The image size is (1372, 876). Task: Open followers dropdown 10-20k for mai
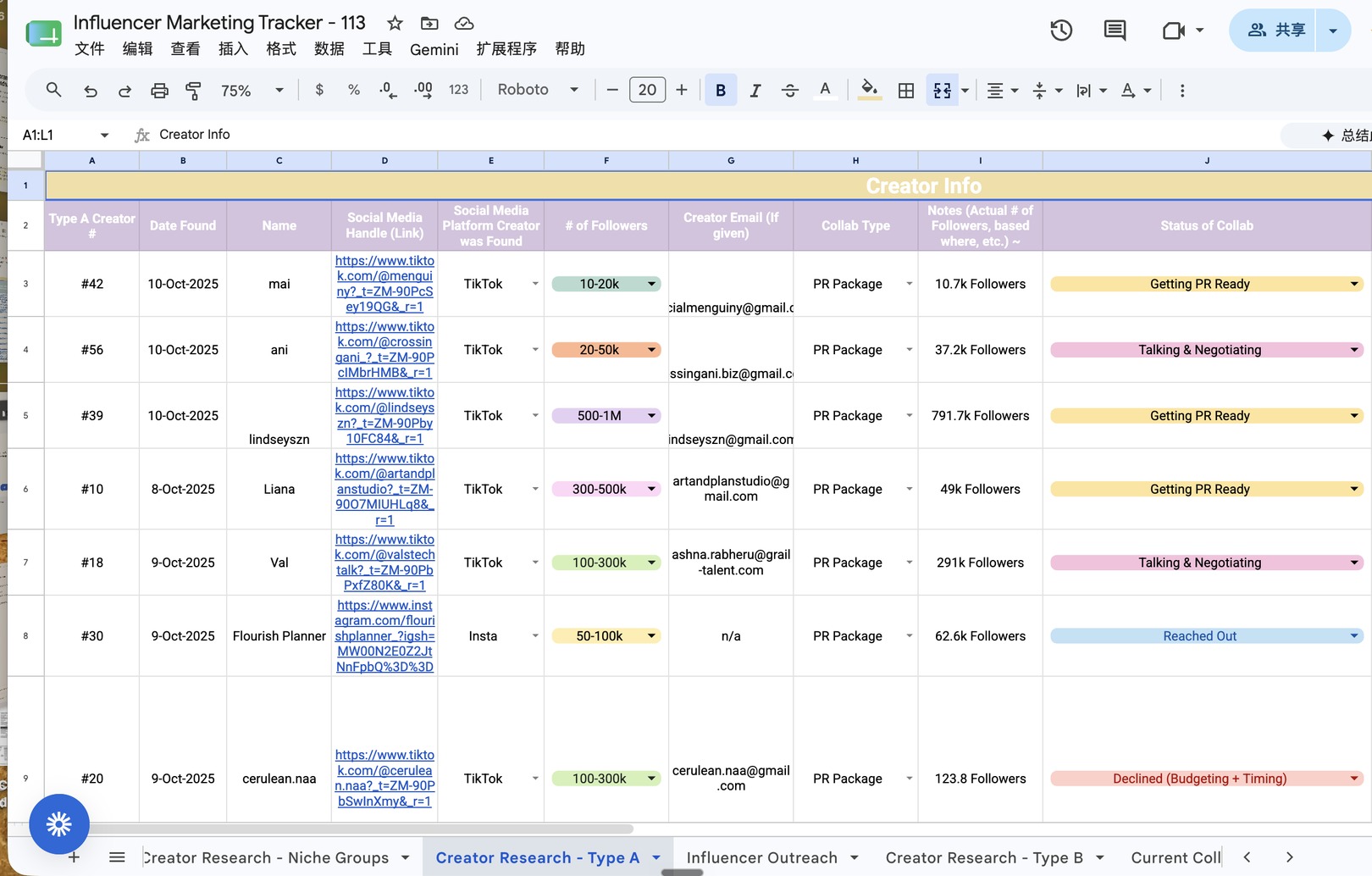click(x=606, y=284)
